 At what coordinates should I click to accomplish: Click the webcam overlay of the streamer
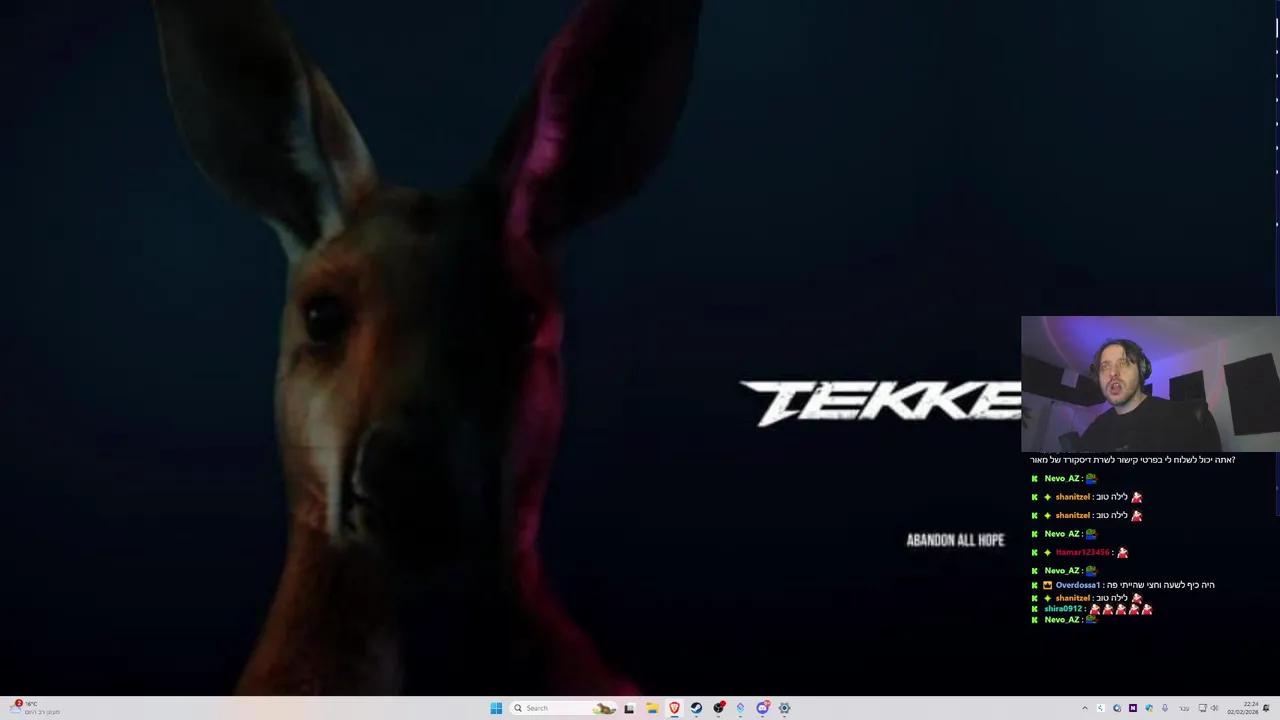[x=1150, y=385]
